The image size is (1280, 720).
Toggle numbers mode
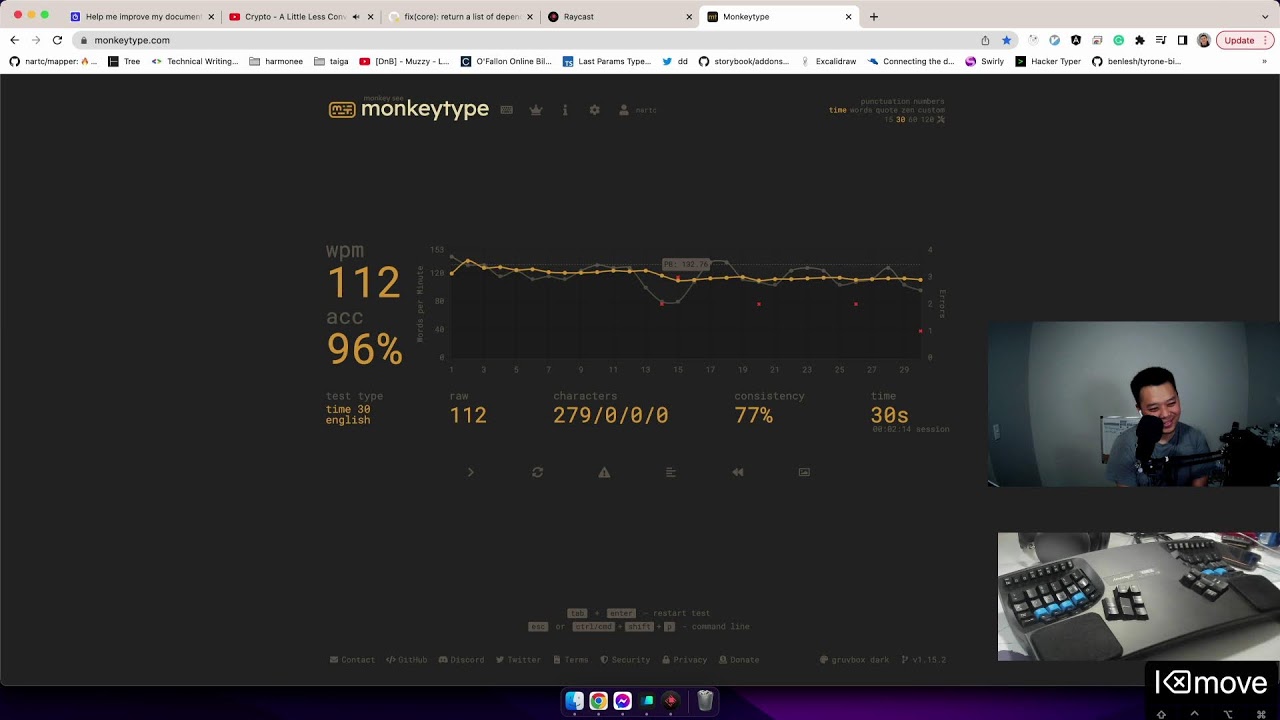point(929,101)
